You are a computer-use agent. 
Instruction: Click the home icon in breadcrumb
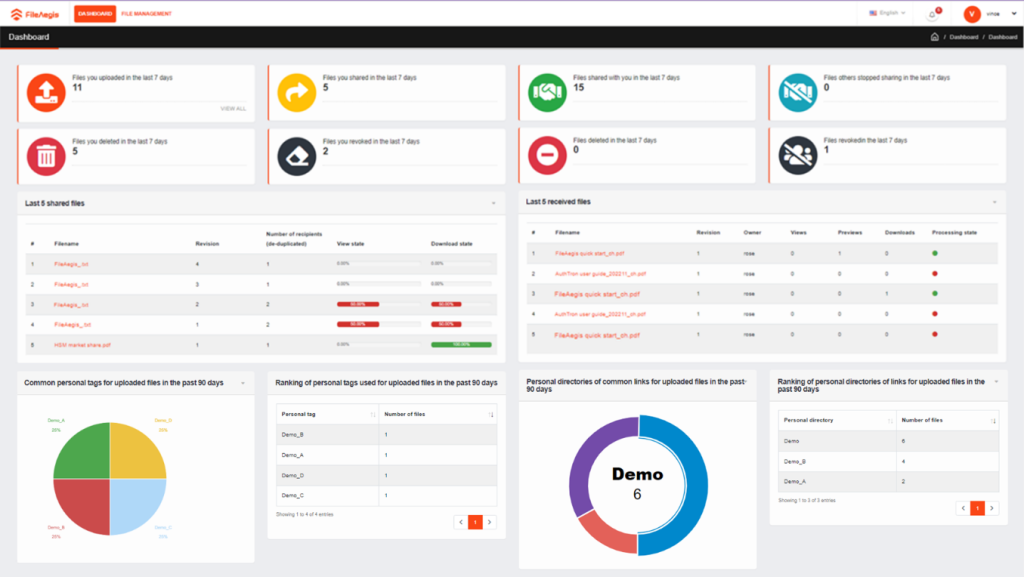pyautogui.click(x=934, y=37)
